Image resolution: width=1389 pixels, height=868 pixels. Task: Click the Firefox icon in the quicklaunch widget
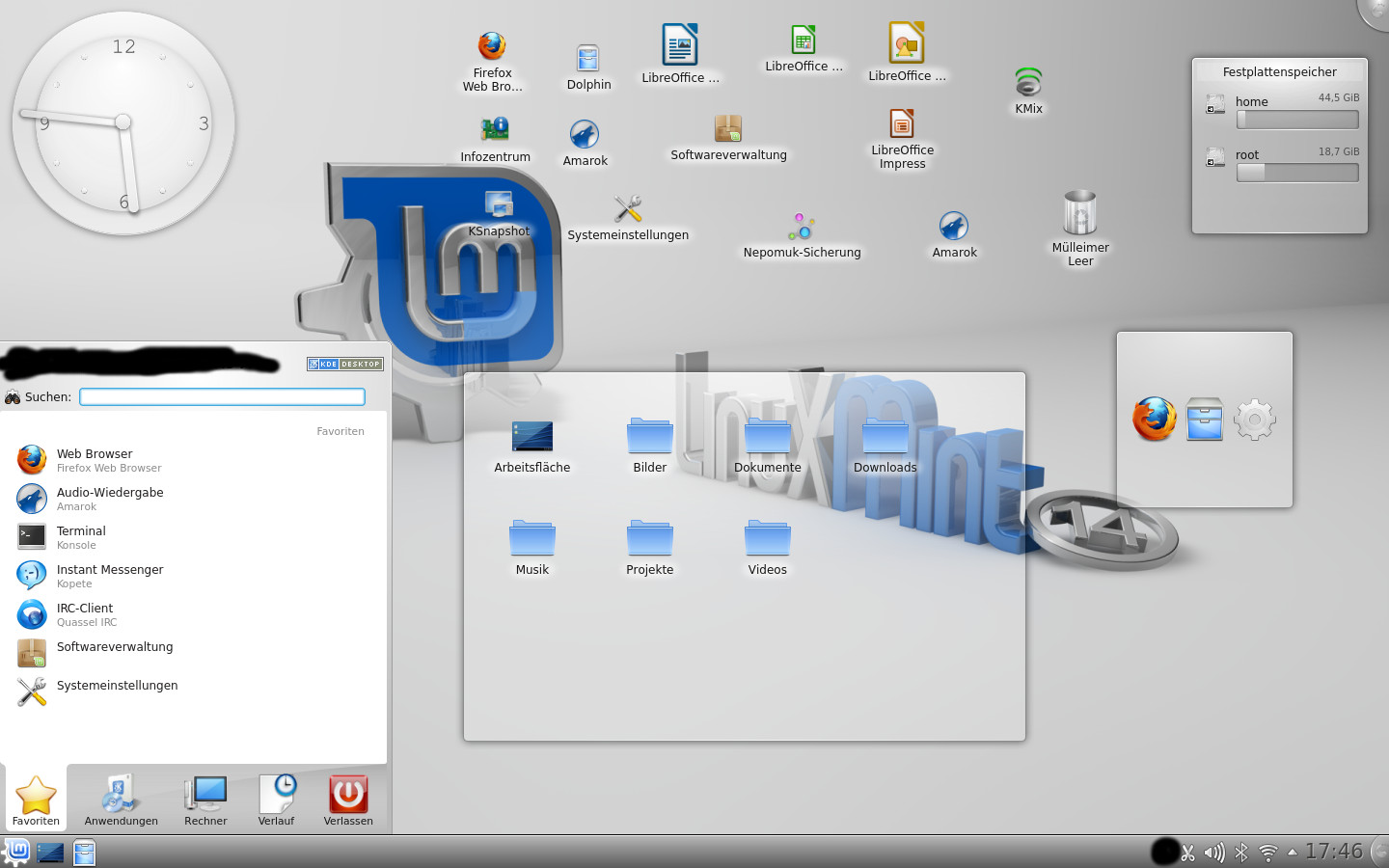pyautogui.click(x=1155, y=420)
